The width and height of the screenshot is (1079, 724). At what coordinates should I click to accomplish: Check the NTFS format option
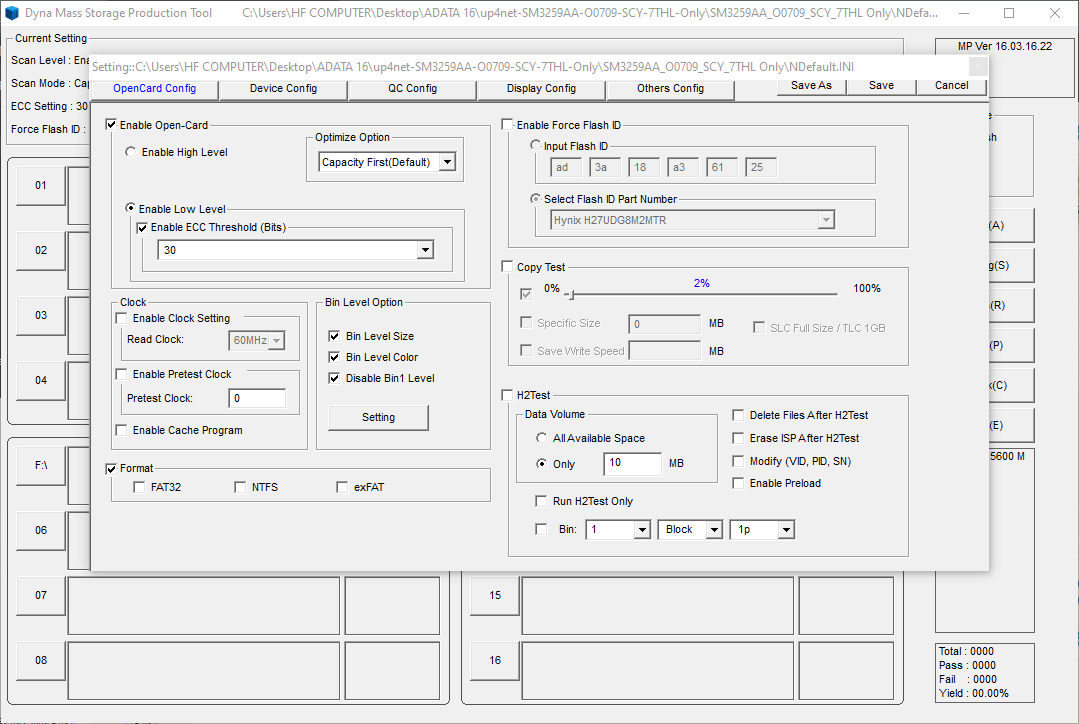coord(240,487)
